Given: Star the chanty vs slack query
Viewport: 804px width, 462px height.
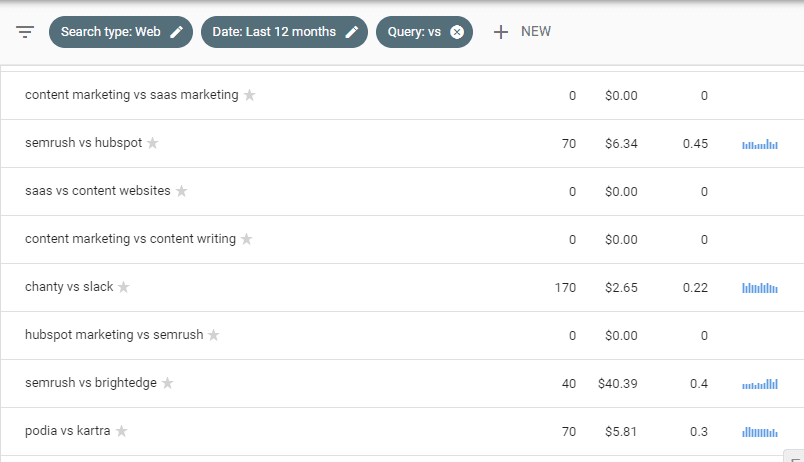Looking at the screenshot, I should (124, 287).
